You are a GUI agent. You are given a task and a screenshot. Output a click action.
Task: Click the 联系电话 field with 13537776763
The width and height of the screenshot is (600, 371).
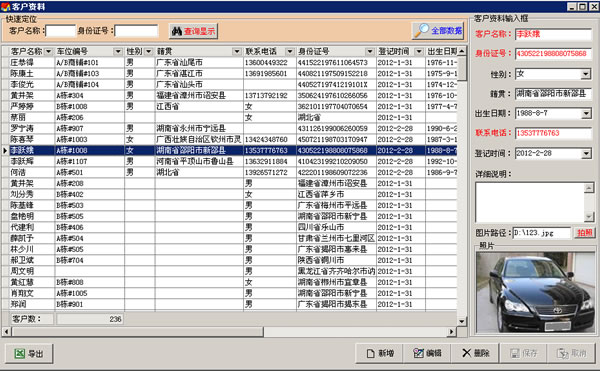tap(553, 133)
